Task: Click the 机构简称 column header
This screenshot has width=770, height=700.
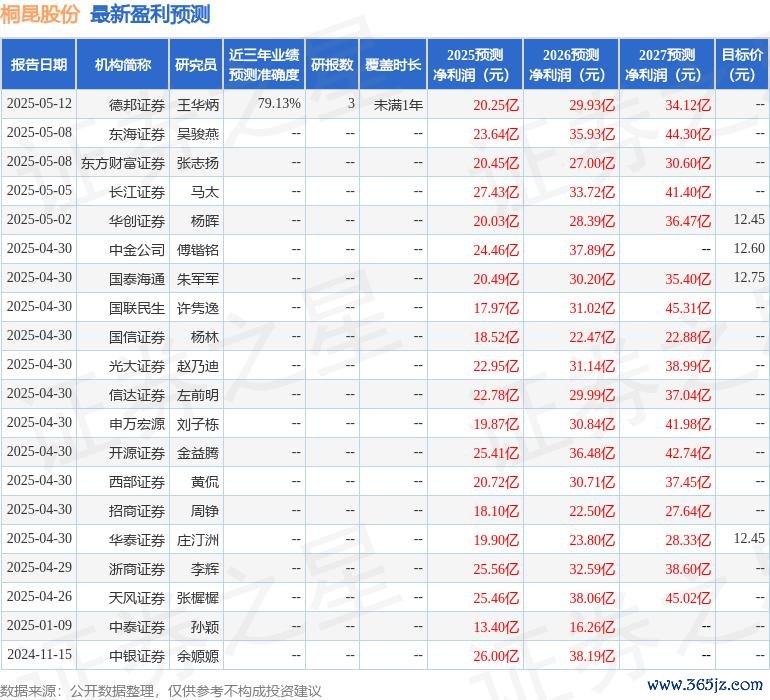Action: click(x=123, y=65)
